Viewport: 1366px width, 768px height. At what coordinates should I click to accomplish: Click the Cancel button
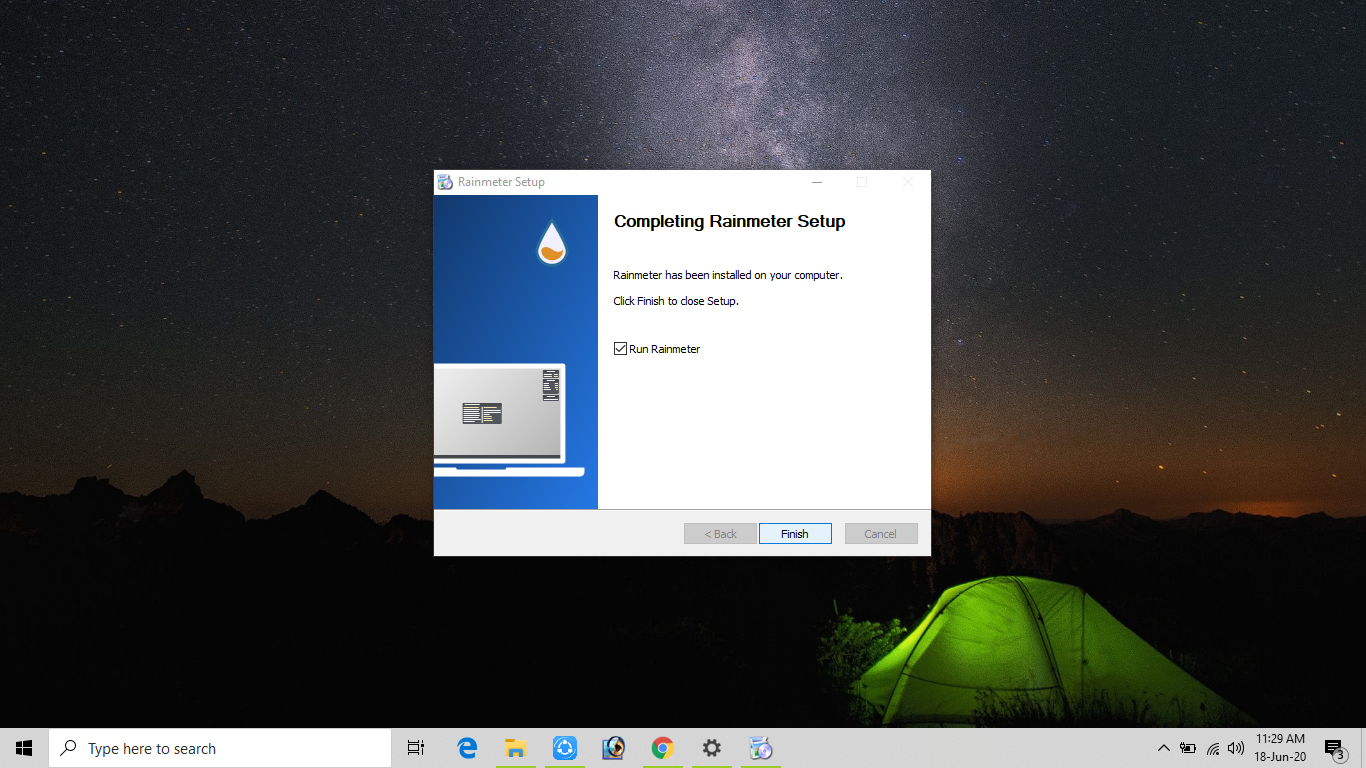coord(880,533)
